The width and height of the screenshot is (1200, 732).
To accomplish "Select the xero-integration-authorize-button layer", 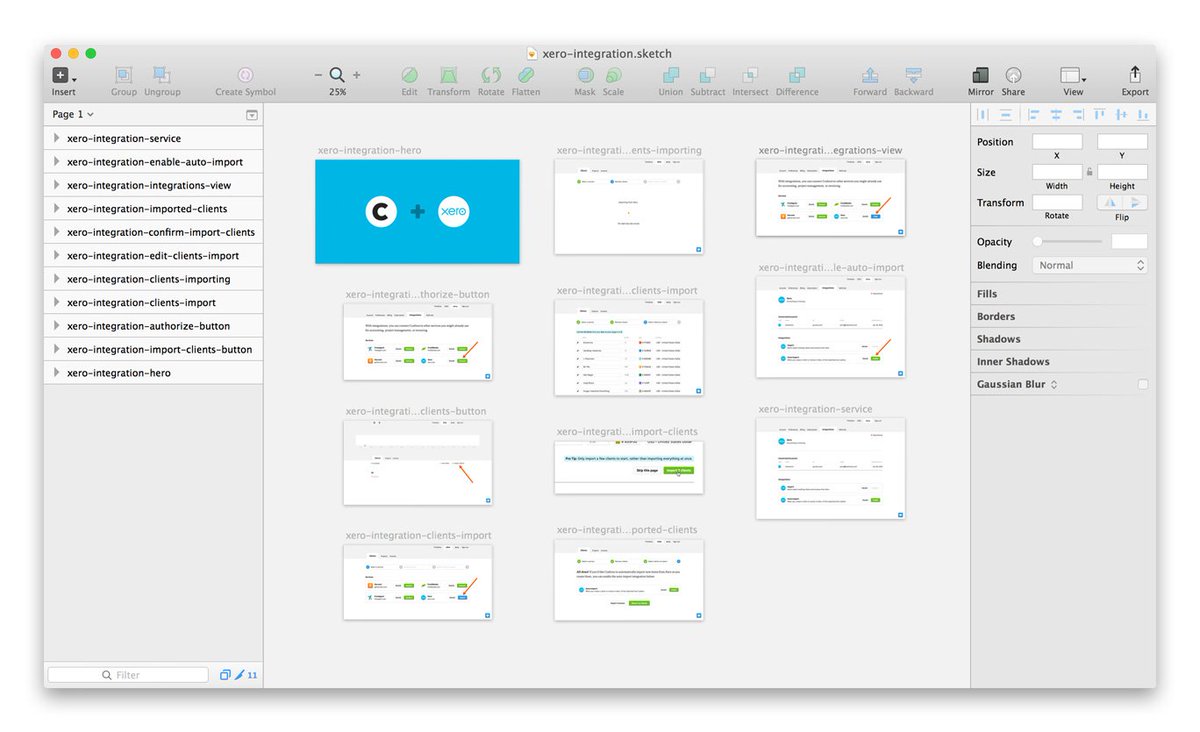I will tap(154, 326).
